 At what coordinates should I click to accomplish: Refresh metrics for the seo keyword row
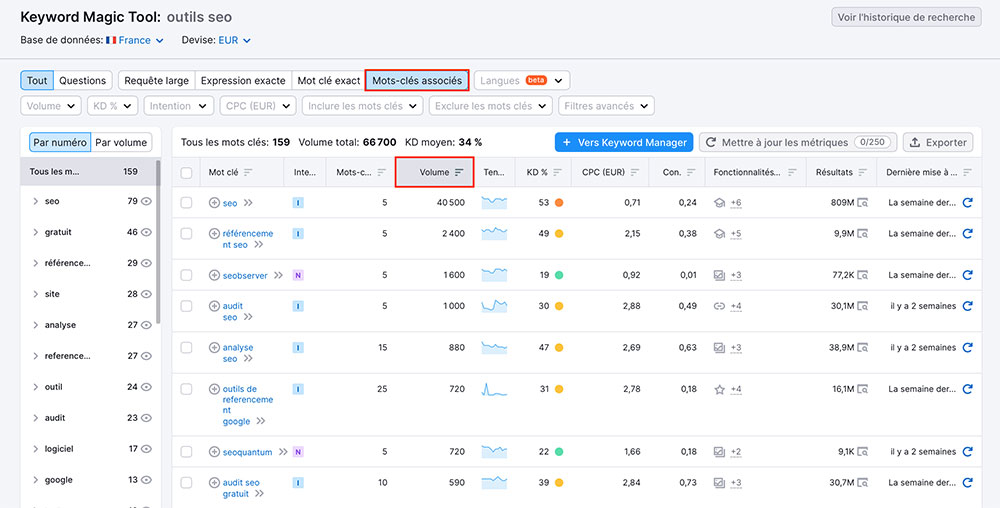click(967, 203)
